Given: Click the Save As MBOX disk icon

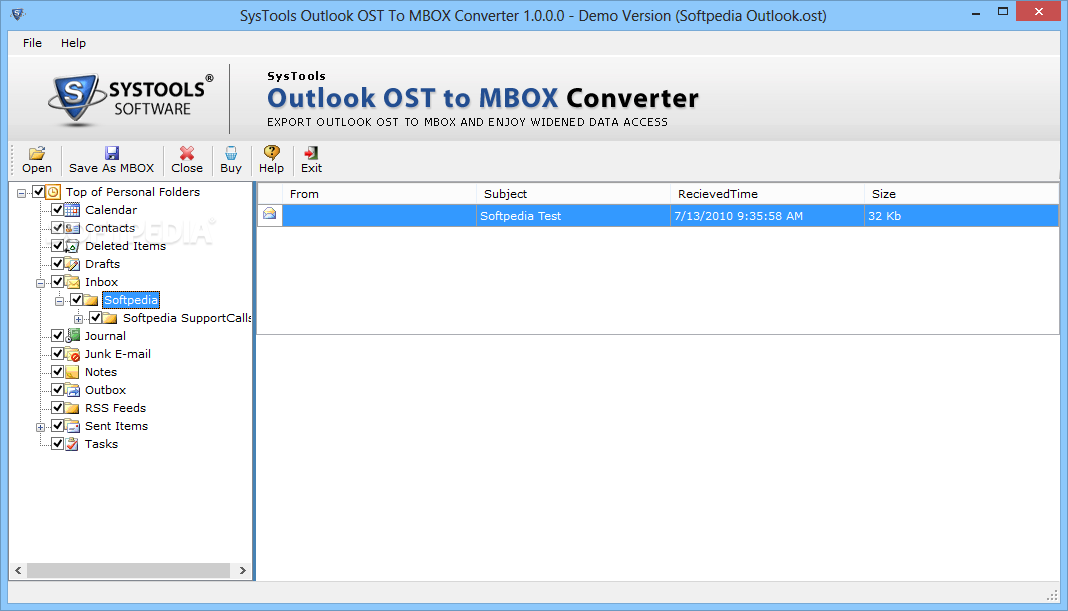Looking at the screenshot, I should 112,153.
